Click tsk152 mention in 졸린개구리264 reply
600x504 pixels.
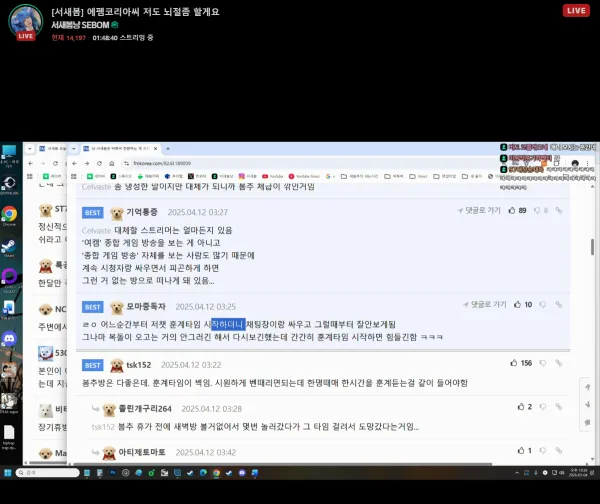click(103, 427)
